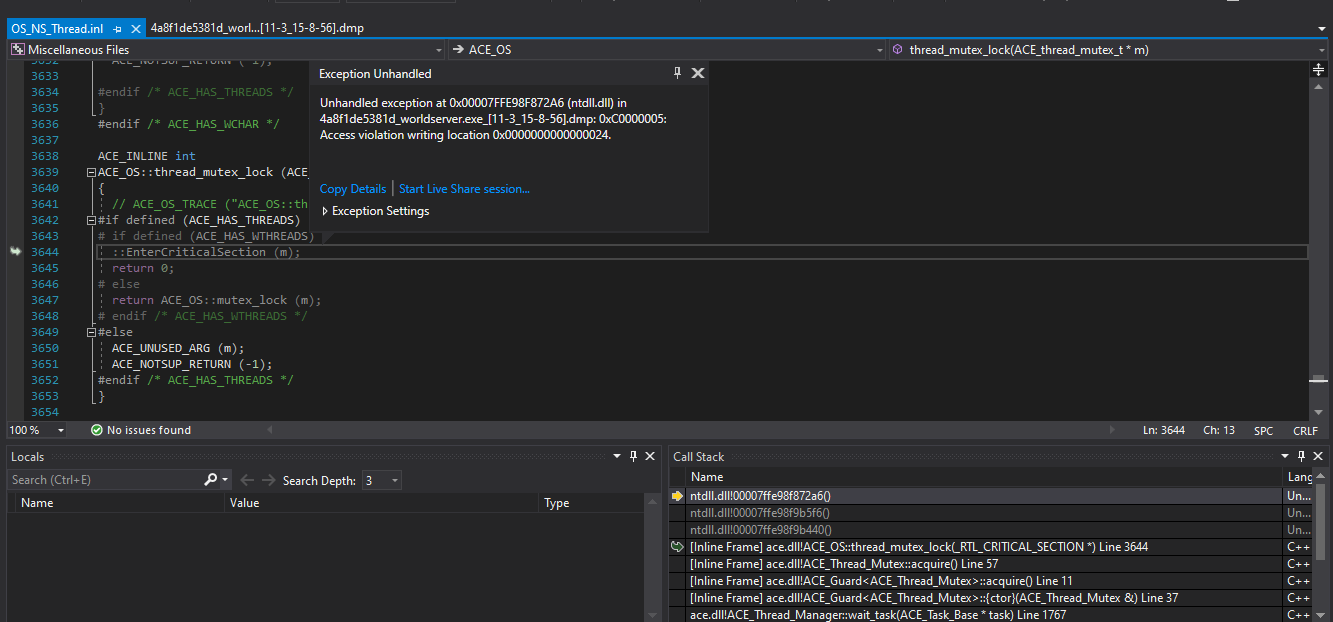Viewport: 1333px width, 622px height.
Task: Click the editor vertical scrollbar down arrow
Action: point(1318,412)
